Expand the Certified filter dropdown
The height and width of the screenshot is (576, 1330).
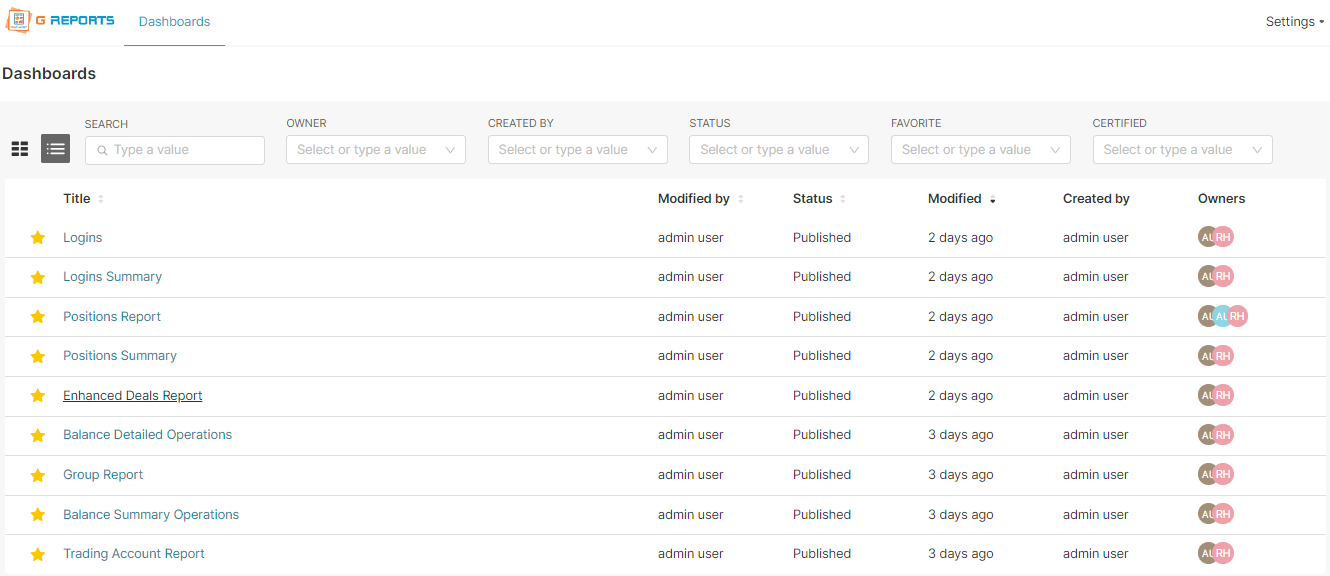click(1181, 150)
